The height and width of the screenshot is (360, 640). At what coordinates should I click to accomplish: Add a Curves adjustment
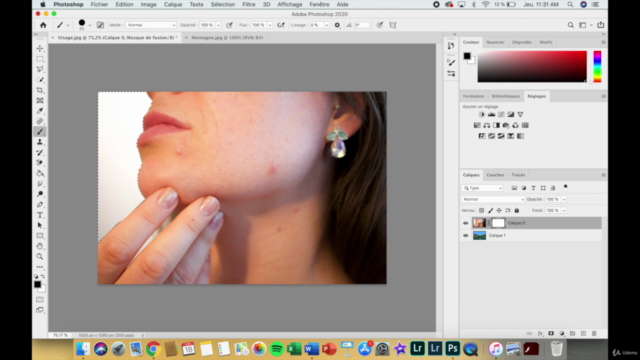pyautogui.click(x=501, y=115)
